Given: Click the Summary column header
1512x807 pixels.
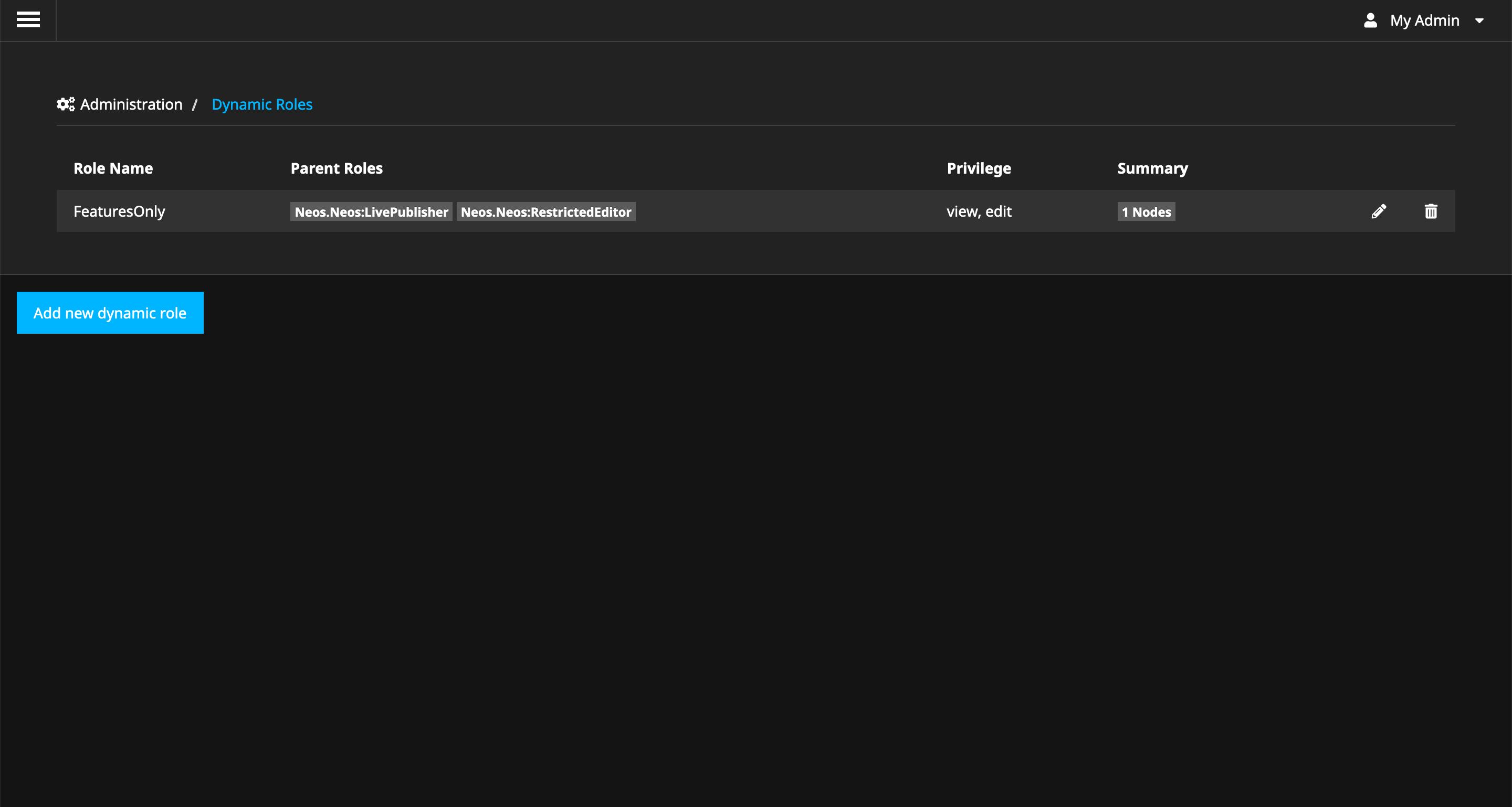Looking at the screenshot, I should click(x=1152, y=168).
